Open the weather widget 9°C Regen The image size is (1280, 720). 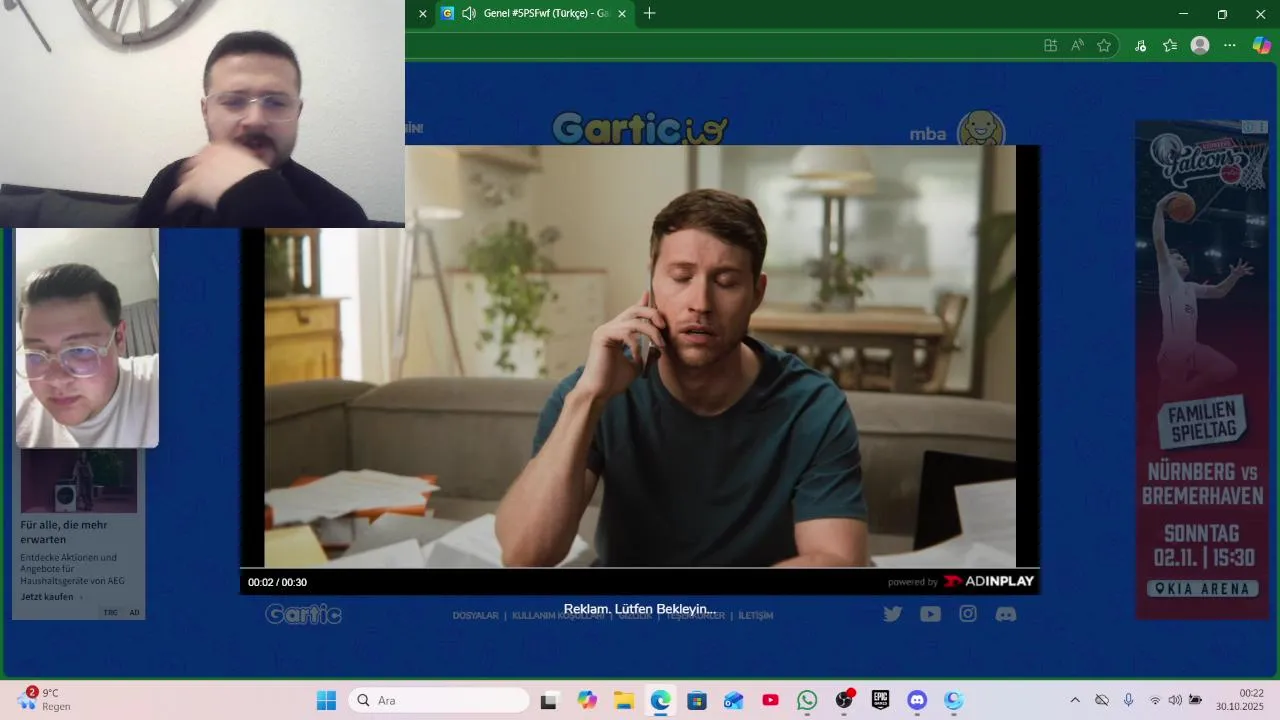coord(45,699)
